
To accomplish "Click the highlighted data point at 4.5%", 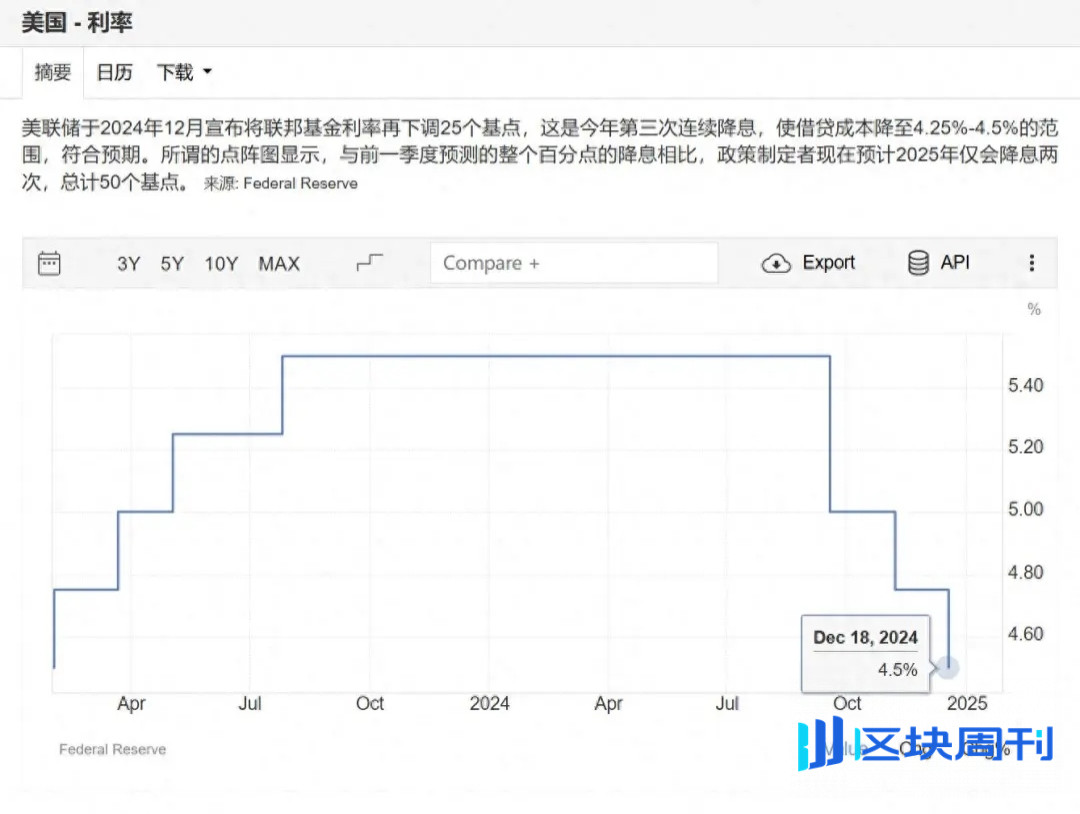I will click(x=947, y=668).
